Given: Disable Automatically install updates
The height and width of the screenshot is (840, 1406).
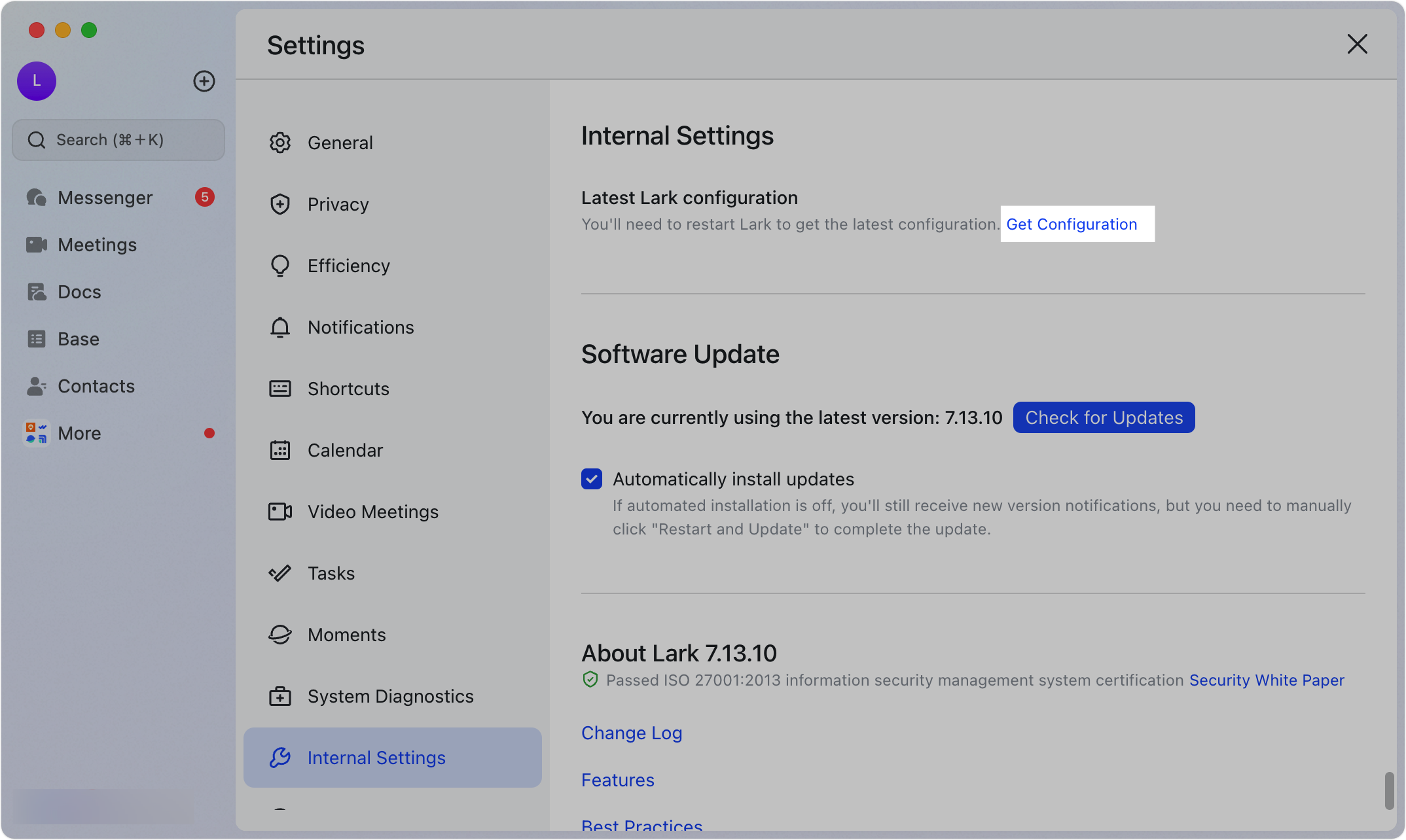Looking at the screenshot, I should (x=591, y=479).
